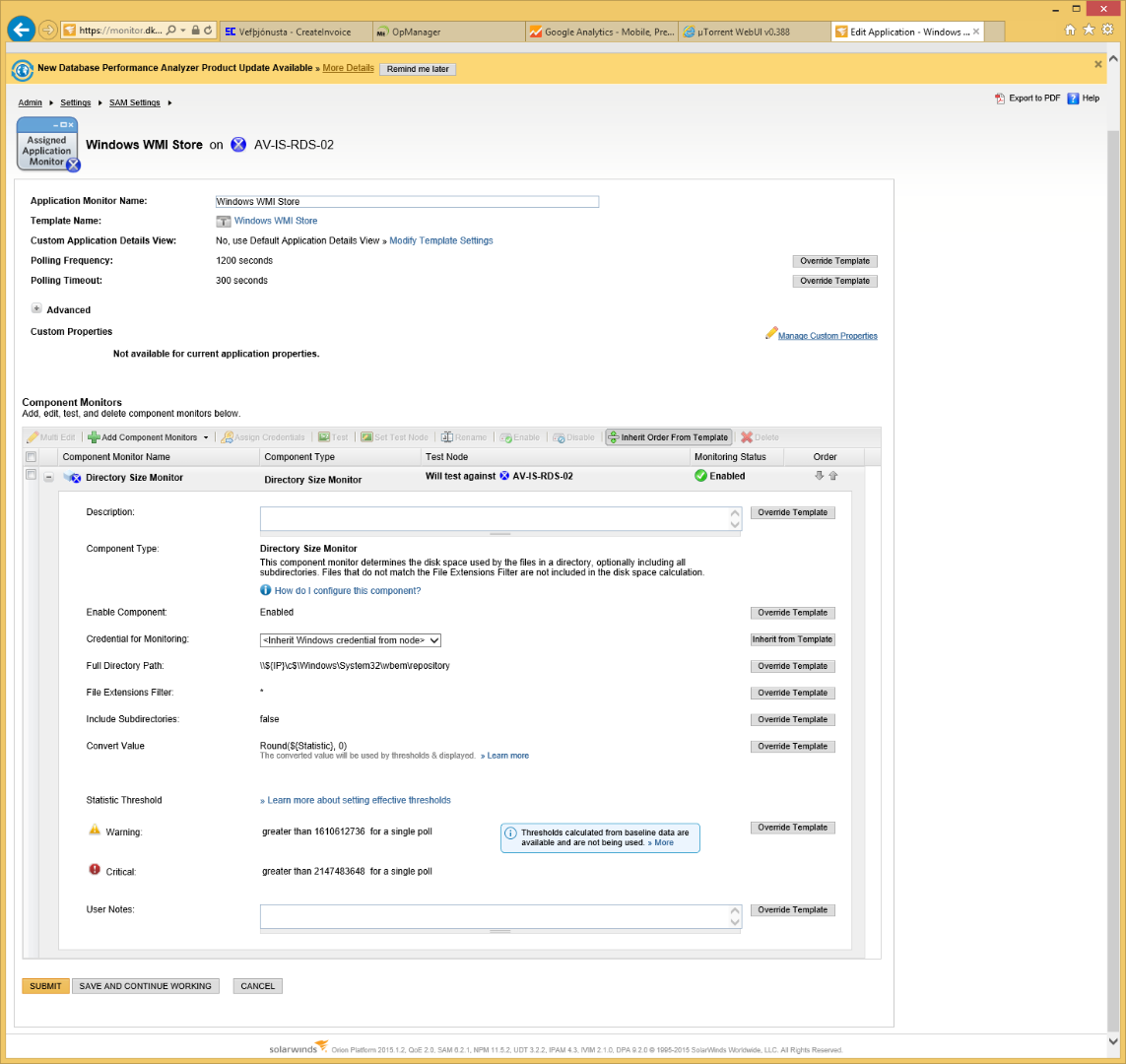The image size is (1126, 1064).
Task: Switch to OpManager tab
Action: (x=449, y=32)
